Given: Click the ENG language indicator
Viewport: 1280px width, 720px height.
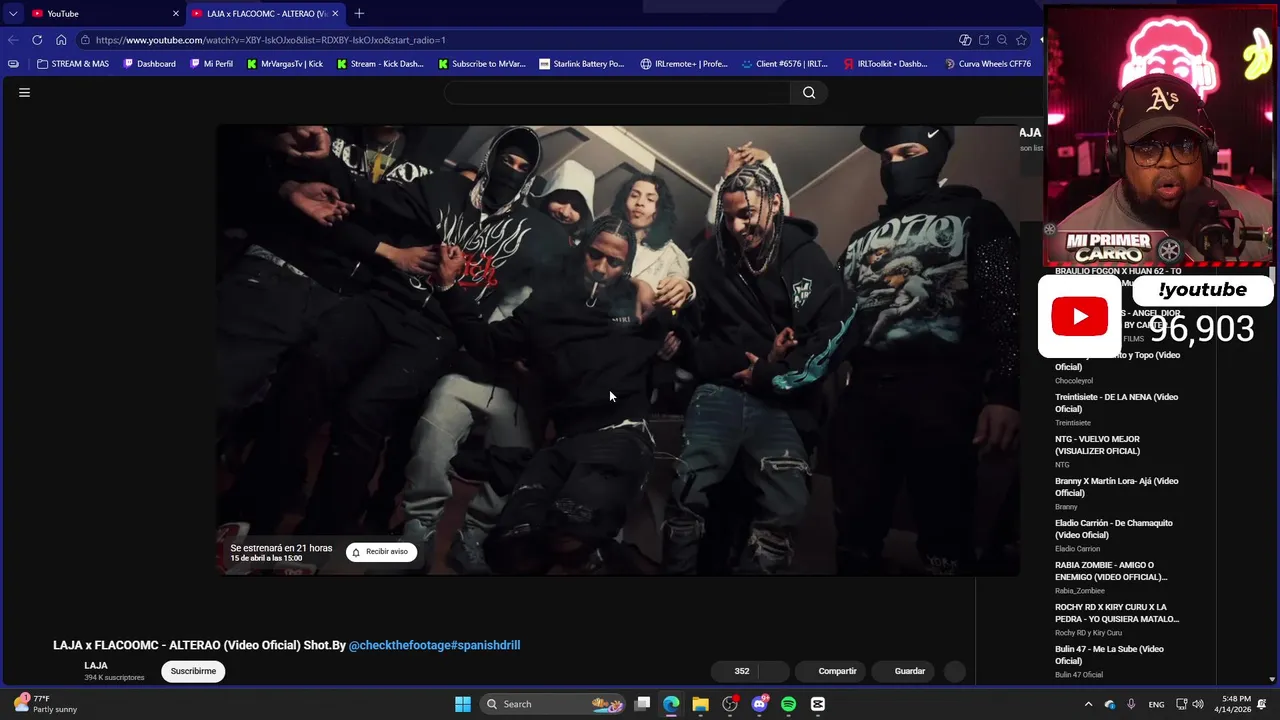Looking at the screenshot, I should tap(1156, 704).
